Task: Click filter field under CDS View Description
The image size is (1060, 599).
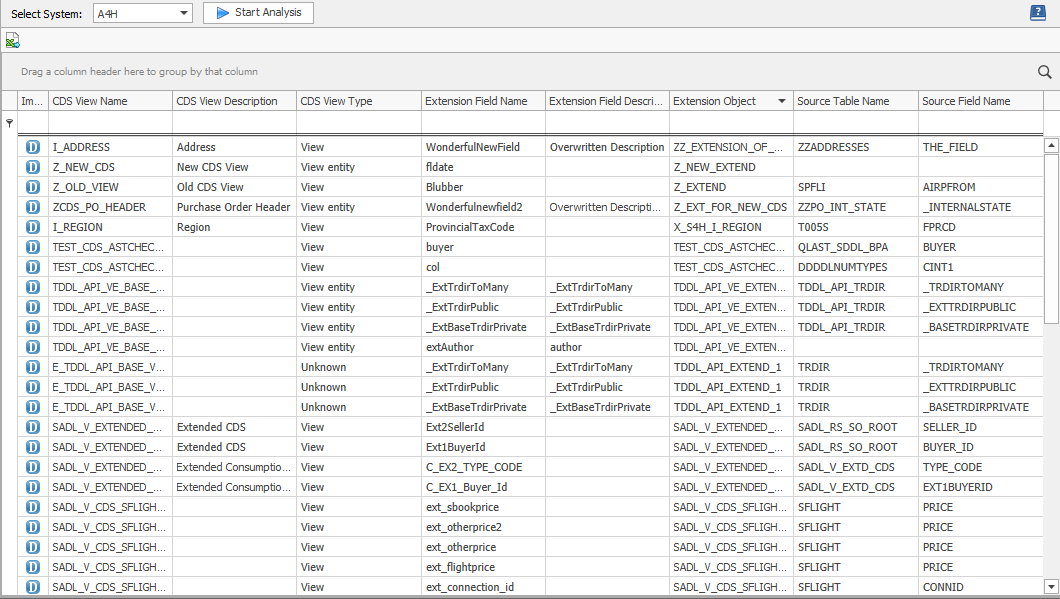Action: coord(233,122)
